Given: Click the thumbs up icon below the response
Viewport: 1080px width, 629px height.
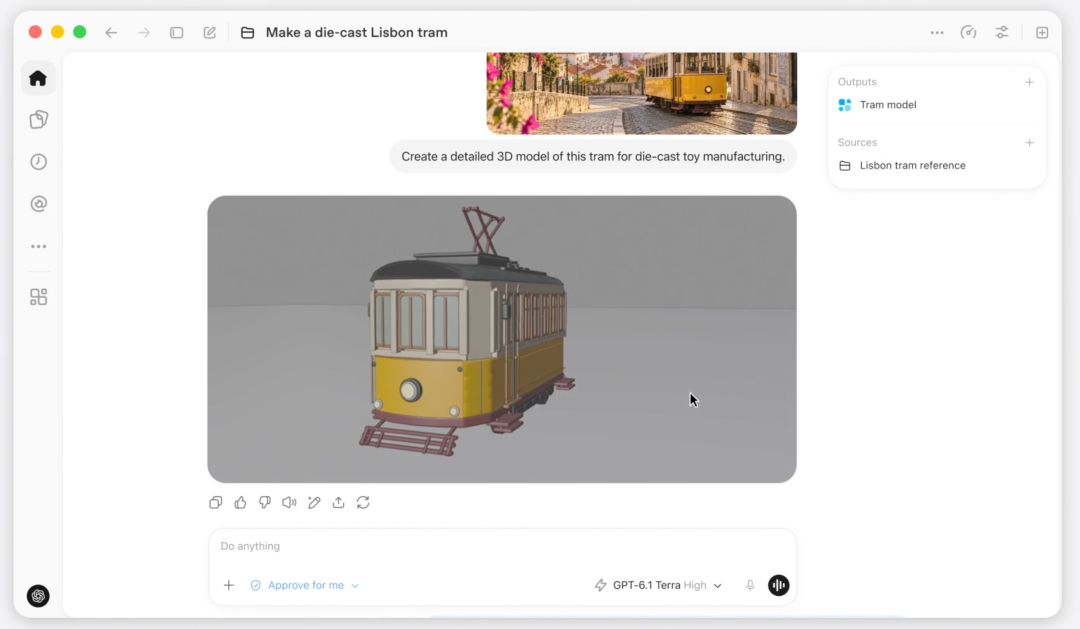Looking at the screenshot, I should tap(240, 502).
